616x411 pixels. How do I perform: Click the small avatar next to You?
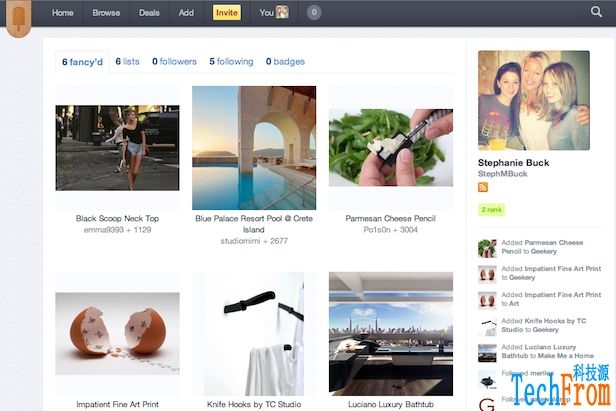click(x=283, y=13)
